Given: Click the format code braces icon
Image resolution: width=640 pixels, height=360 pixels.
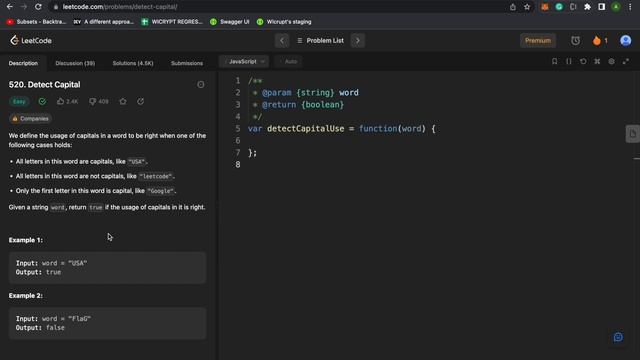Looking at the screenshot, I should click(569, 61).
